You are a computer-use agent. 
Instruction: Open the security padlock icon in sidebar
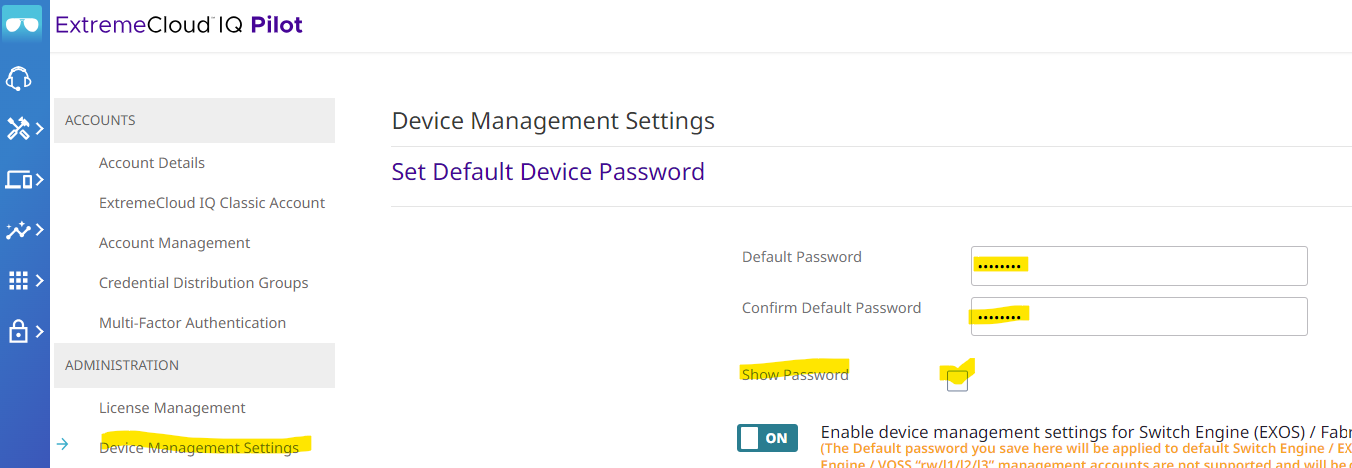18,331
